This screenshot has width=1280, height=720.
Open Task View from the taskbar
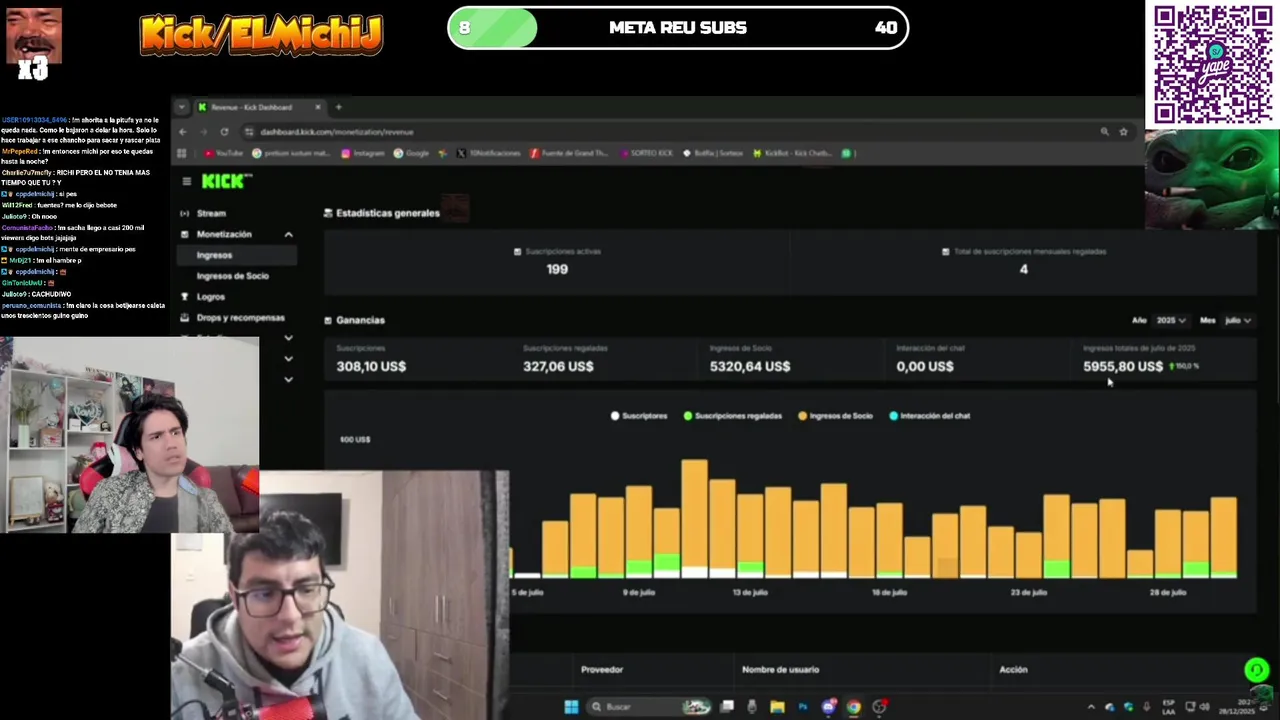(727, 707)
